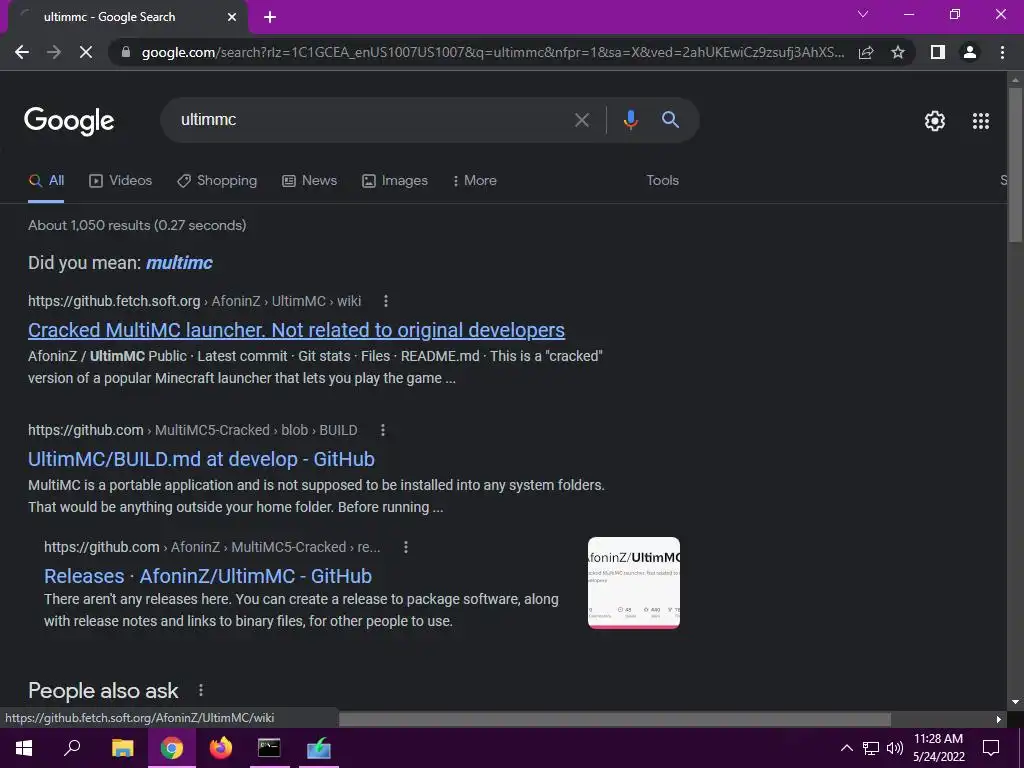Open the Chrome side panel icon
Viewport: 1024px width, 768px height.
938,52
